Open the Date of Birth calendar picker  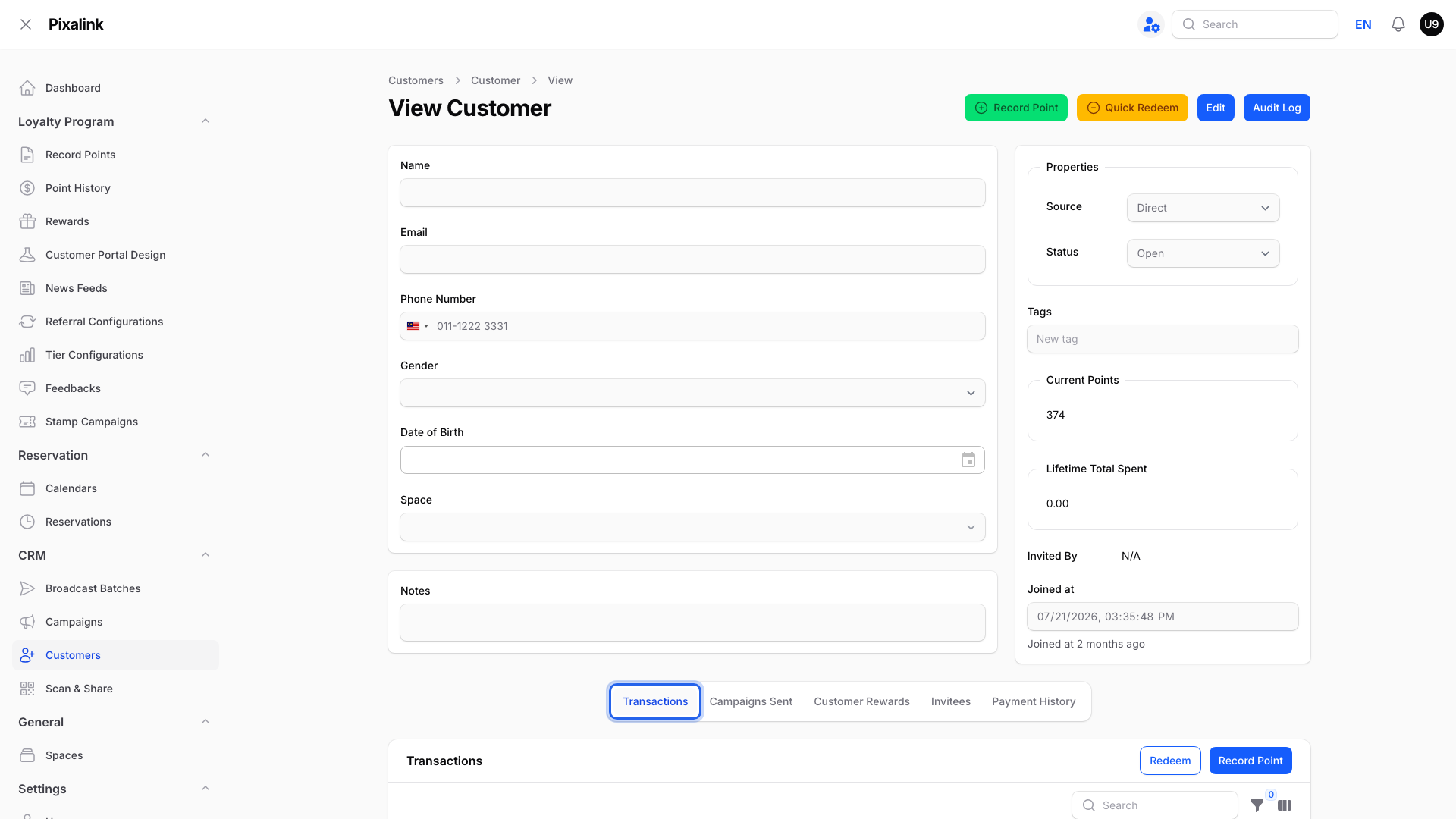[x=968, y=460]
